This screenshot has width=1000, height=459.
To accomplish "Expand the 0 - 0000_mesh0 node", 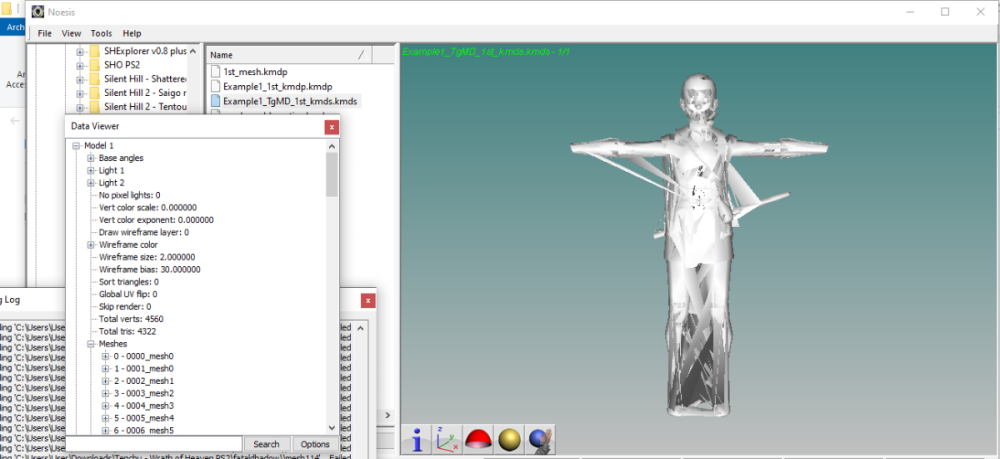I will (x=105, y=356).
